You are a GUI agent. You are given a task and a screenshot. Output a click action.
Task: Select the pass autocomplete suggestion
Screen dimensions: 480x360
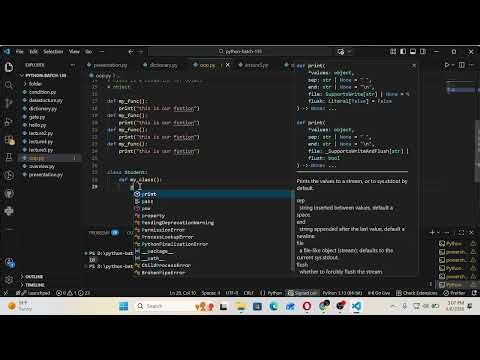(x=212, y=201)
